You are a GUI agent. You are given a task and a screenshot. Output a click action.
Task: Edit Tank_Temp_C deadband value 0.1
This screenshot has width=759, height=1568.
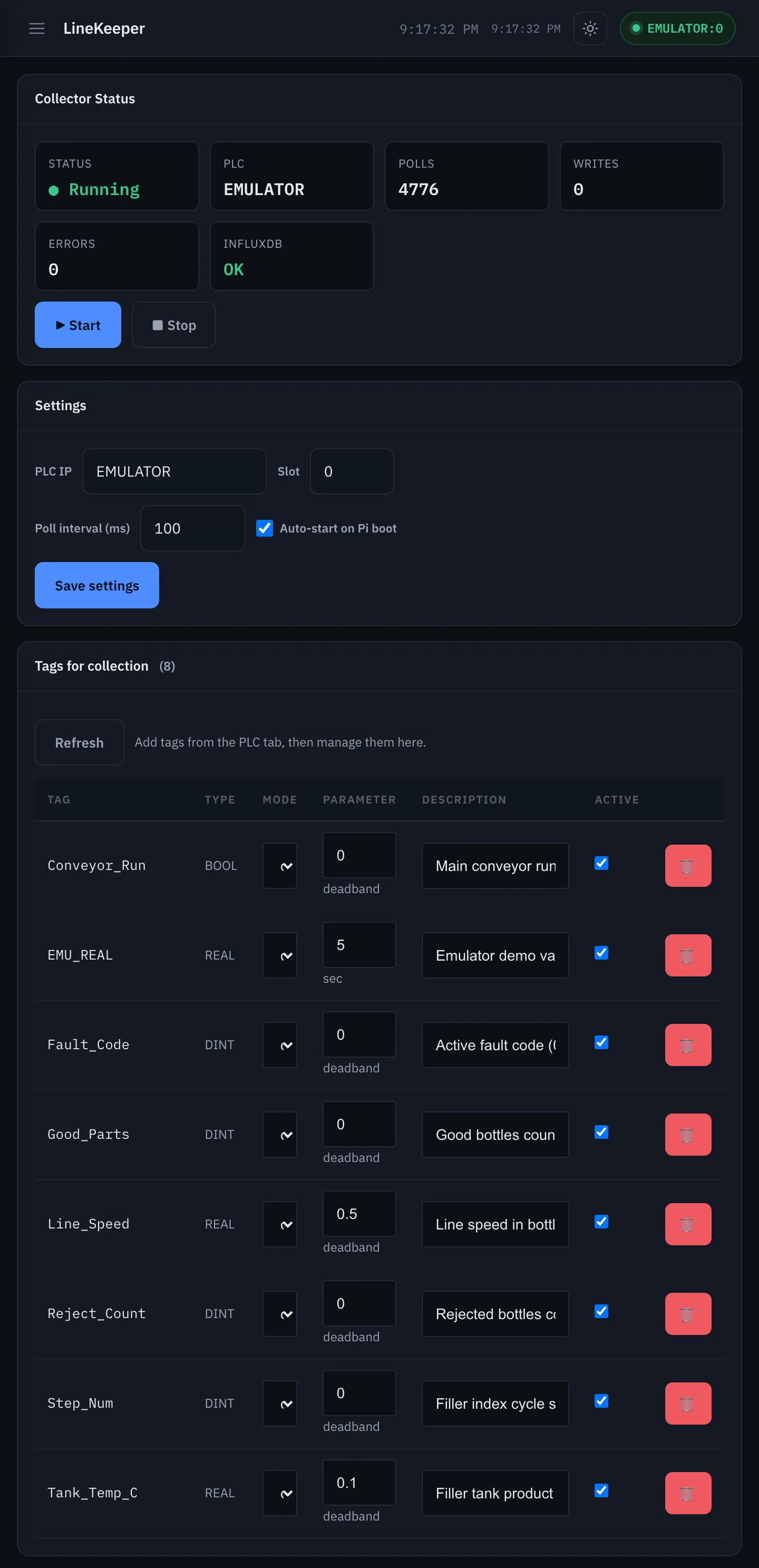coord(359,1482)
